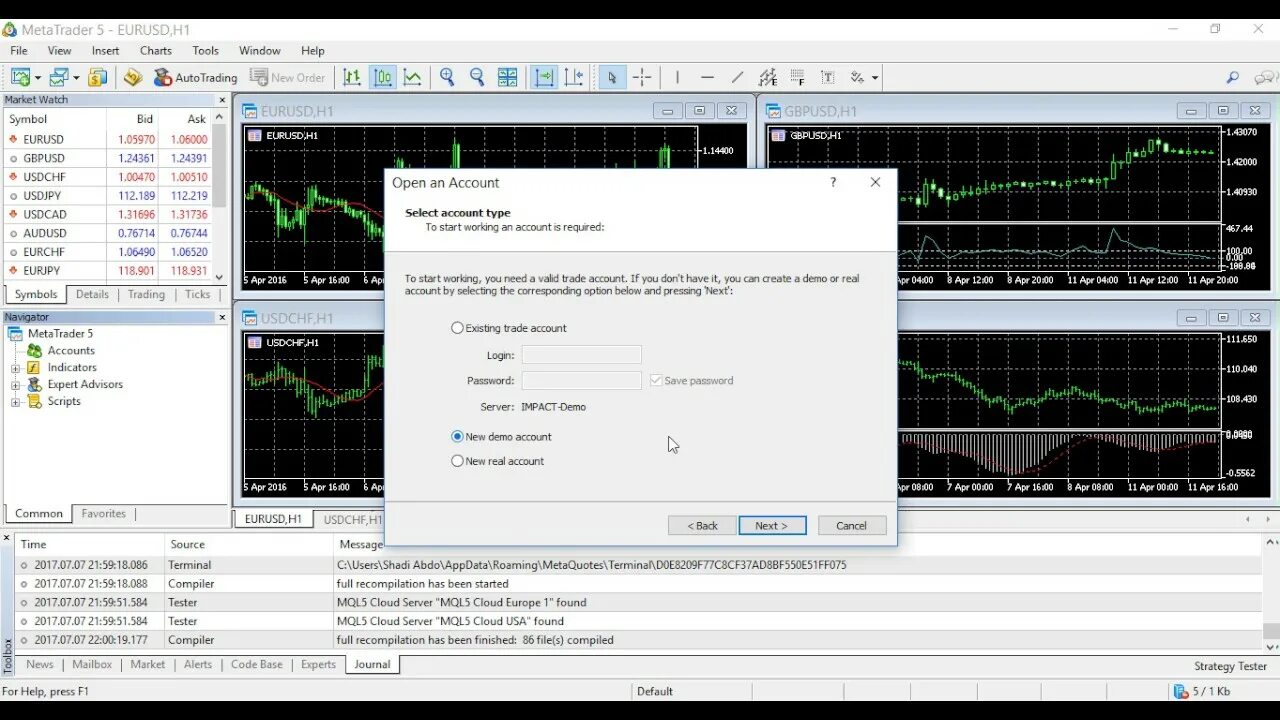Open the Window menu
Image resolution: width=1280 pixels, height=720 pixels.
260,51
